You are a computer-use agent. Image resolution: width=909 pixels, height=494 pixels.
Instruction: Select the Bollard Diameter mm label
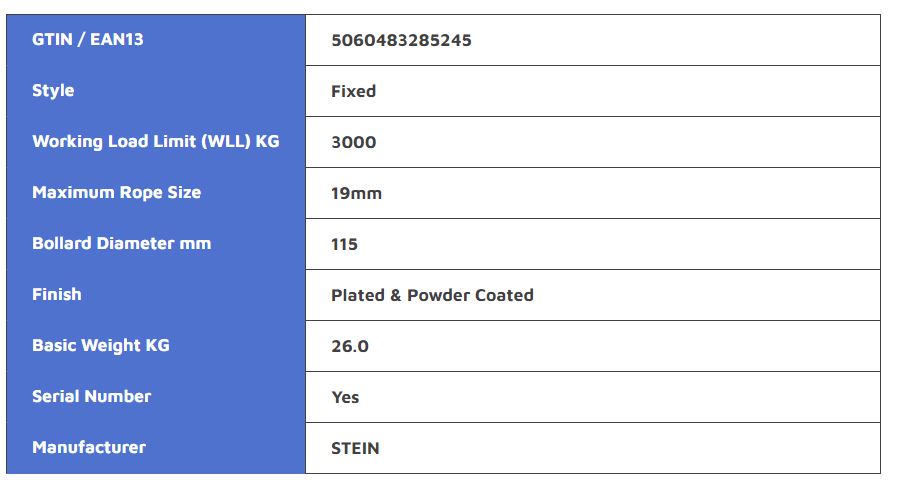pos(122,244)
